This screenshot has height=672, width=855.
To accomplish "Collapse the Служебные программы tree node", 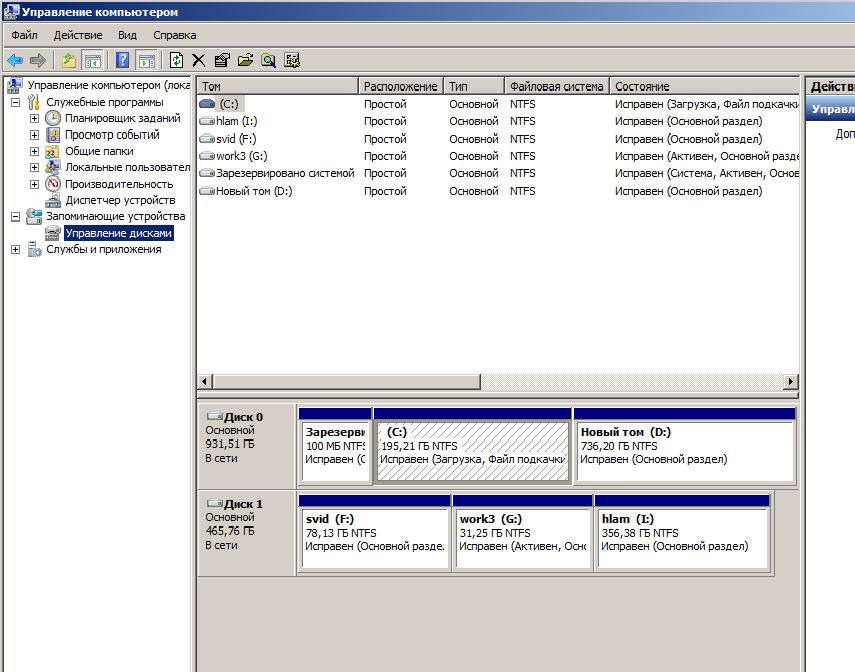I will point(15,102).
